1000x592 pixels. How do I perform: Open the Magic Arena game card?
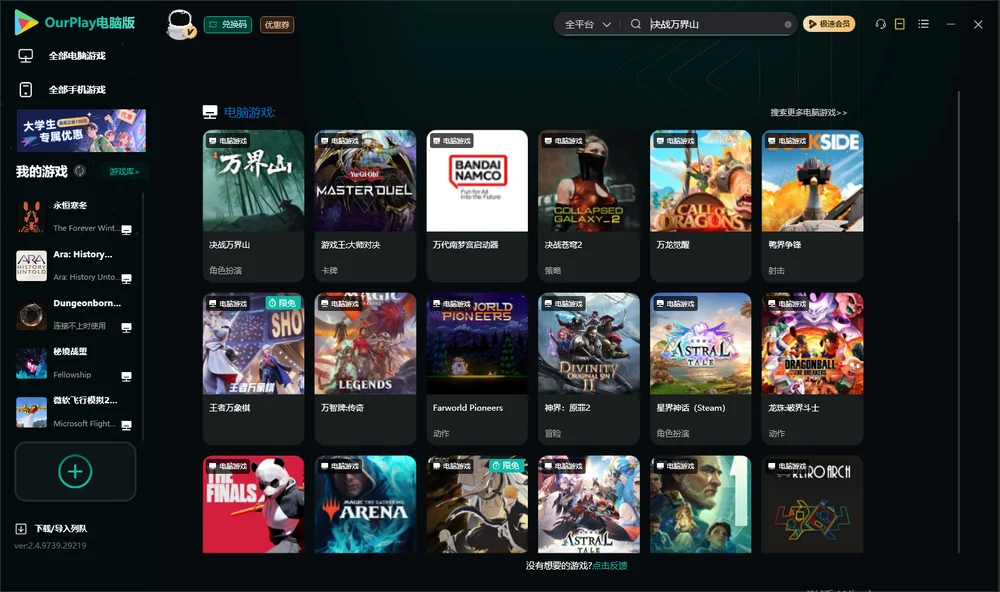pyautogui.click(x=365, y=504)
